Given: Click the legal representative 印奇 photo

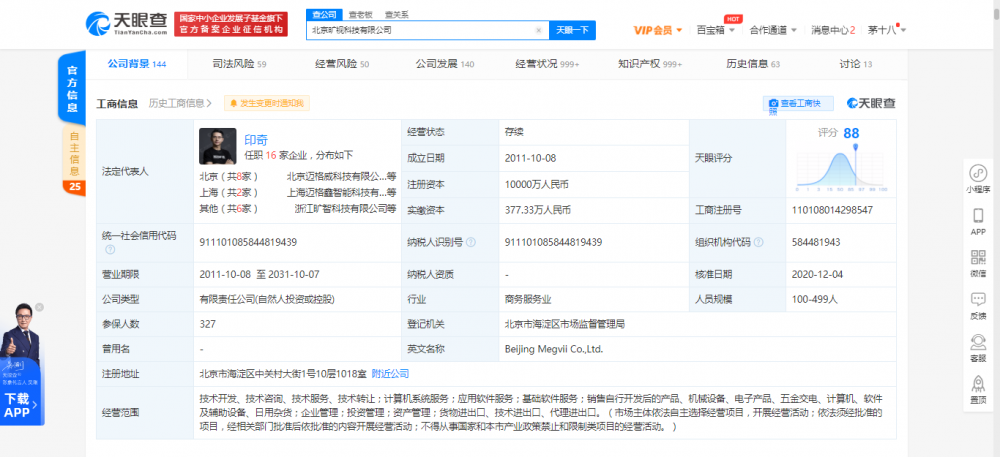Looking at the screenshot, I should click(x=217, y=145).
